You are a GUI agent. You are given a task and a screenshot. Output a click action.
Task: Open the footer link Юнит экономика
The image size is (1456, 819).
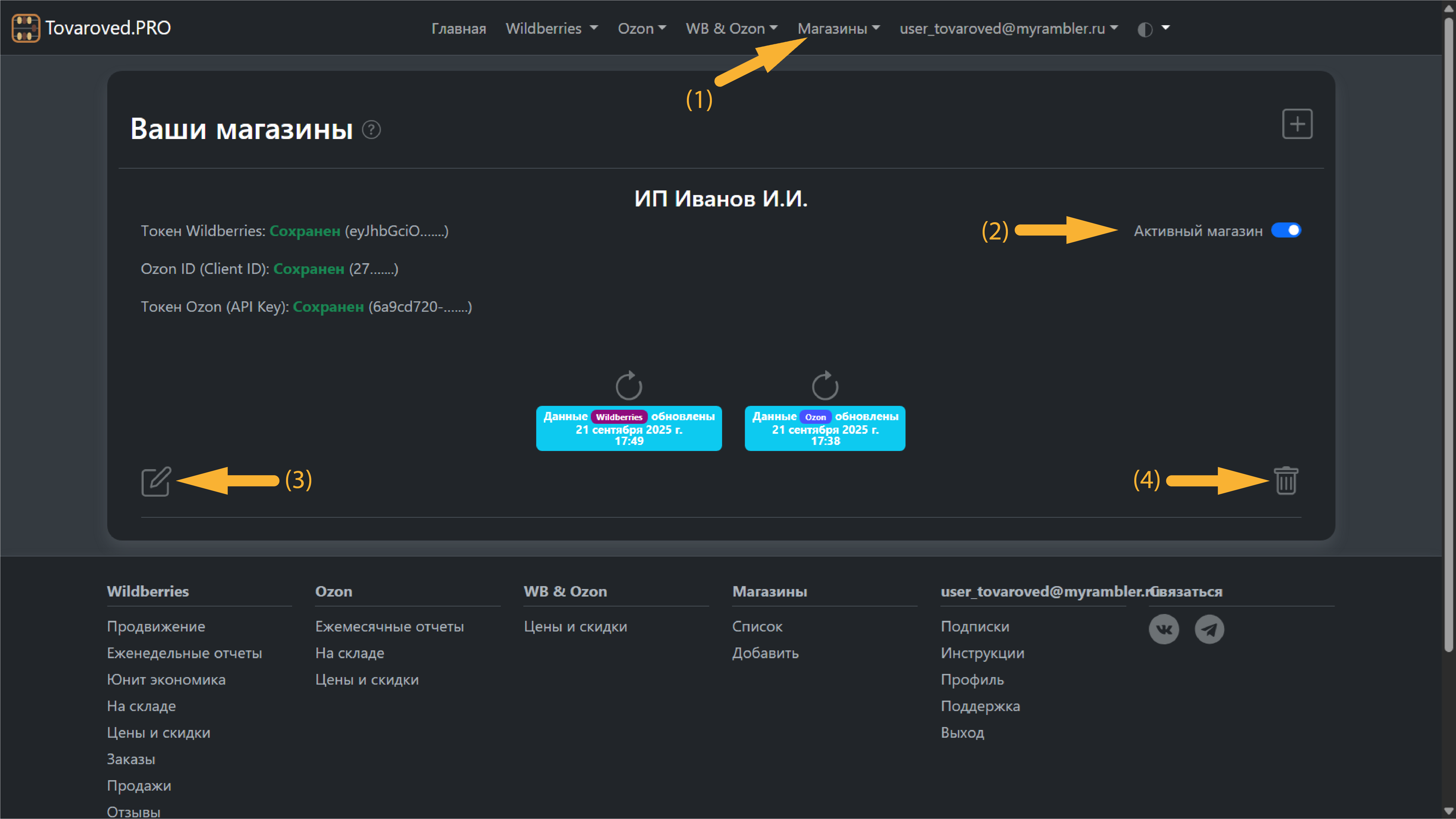(x=166, y=680)
